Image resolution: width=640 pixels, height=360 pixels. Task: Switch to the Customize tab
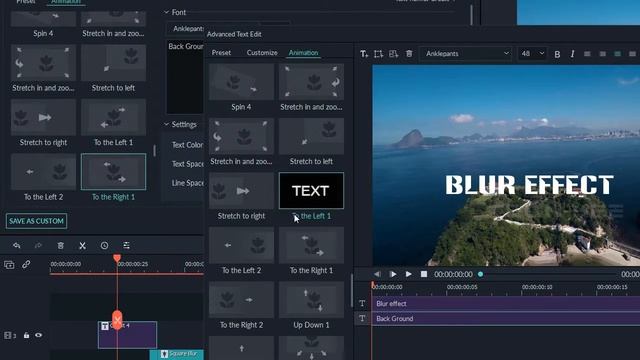[x=262, y=53]
